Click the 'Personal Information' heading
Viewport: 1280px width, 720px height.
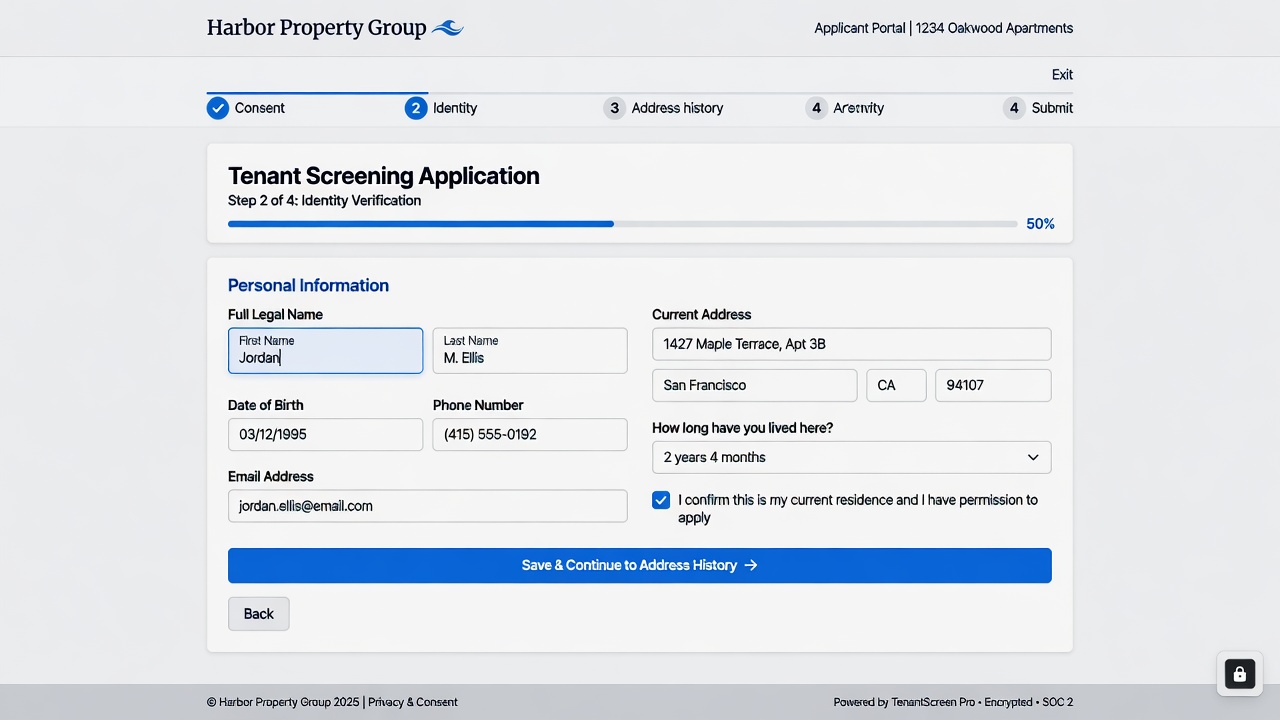click(x=309, y=285)
